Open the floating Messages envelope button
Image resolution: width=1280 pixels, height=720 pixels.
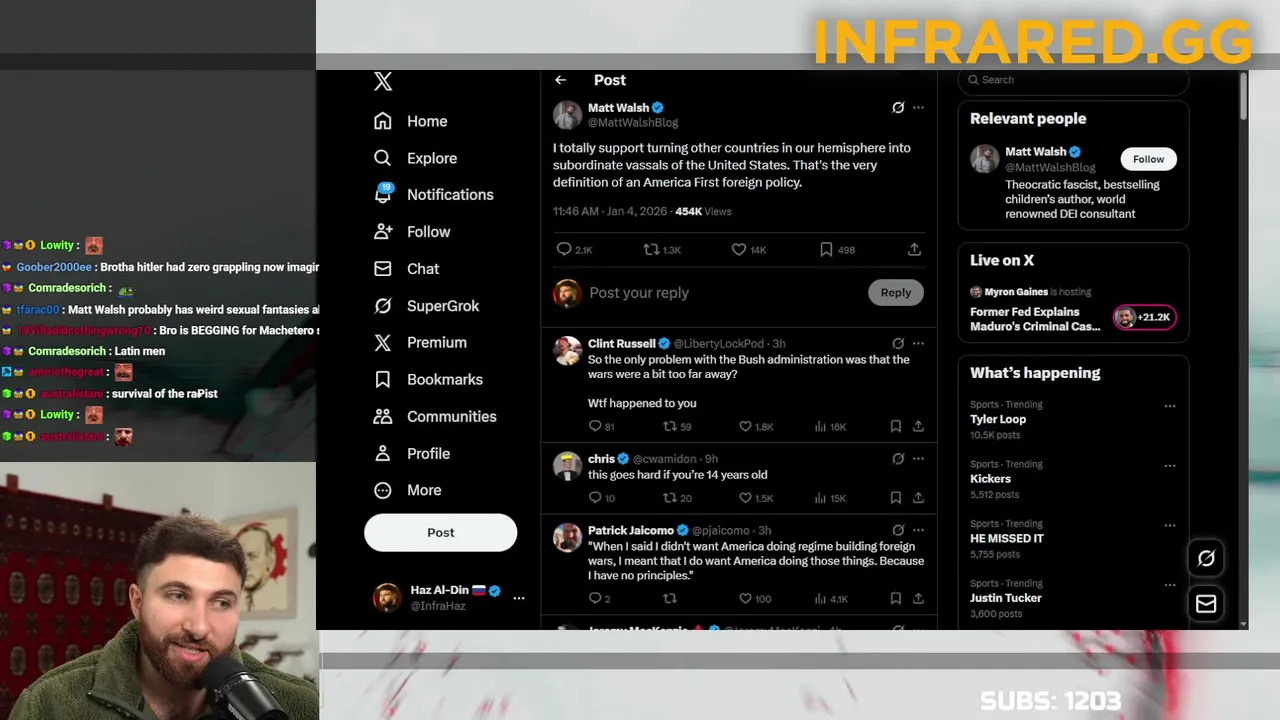pos(1206,604)
